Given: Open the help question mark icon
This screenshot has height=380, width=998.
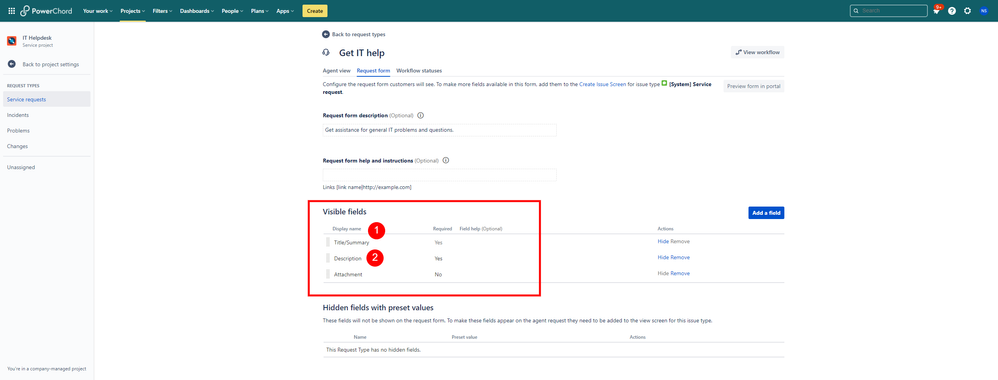Looking at the screenshot, I should point(952,11).
